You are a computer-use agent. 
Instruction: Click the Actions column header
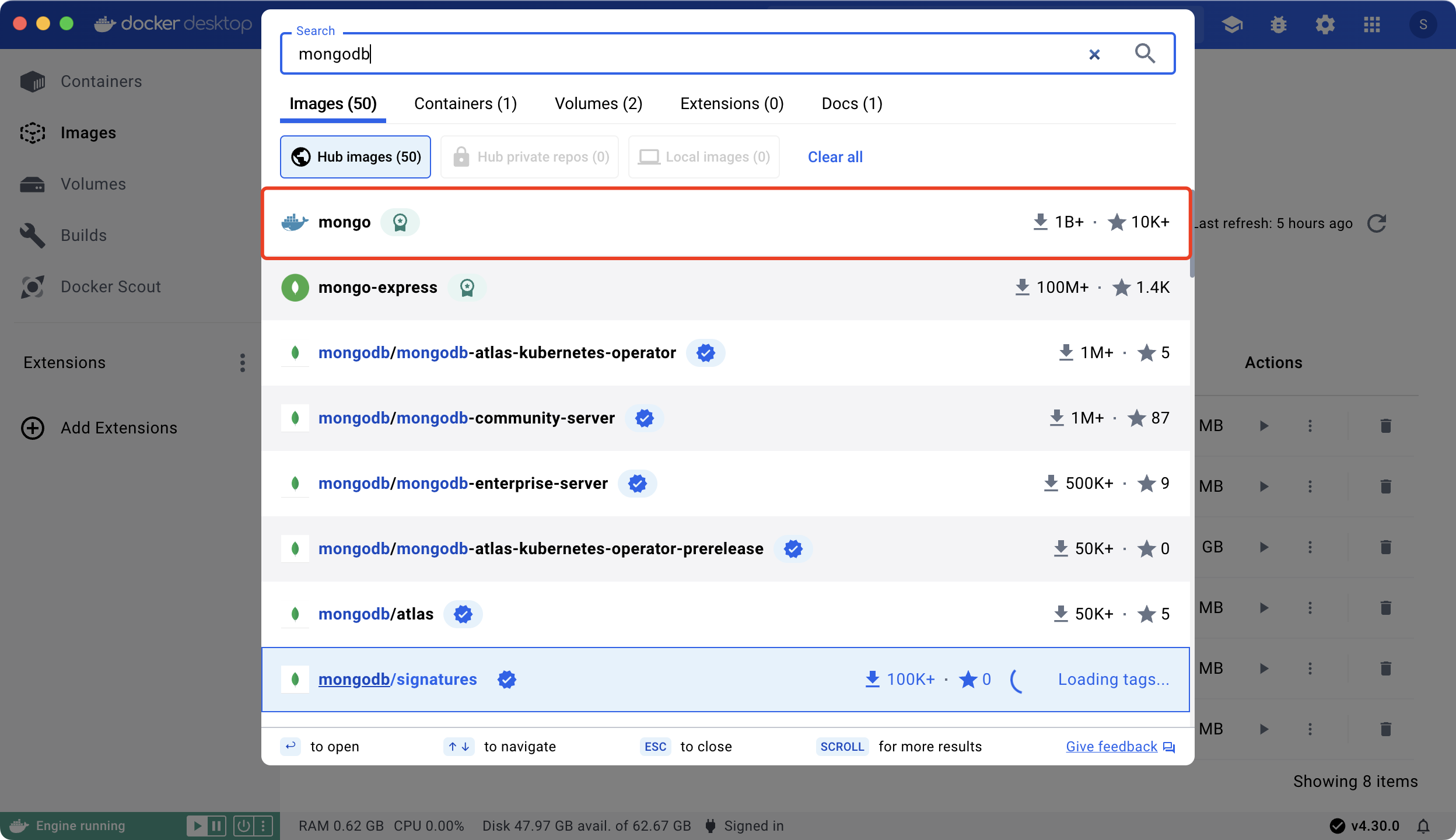coord(1273,363)
